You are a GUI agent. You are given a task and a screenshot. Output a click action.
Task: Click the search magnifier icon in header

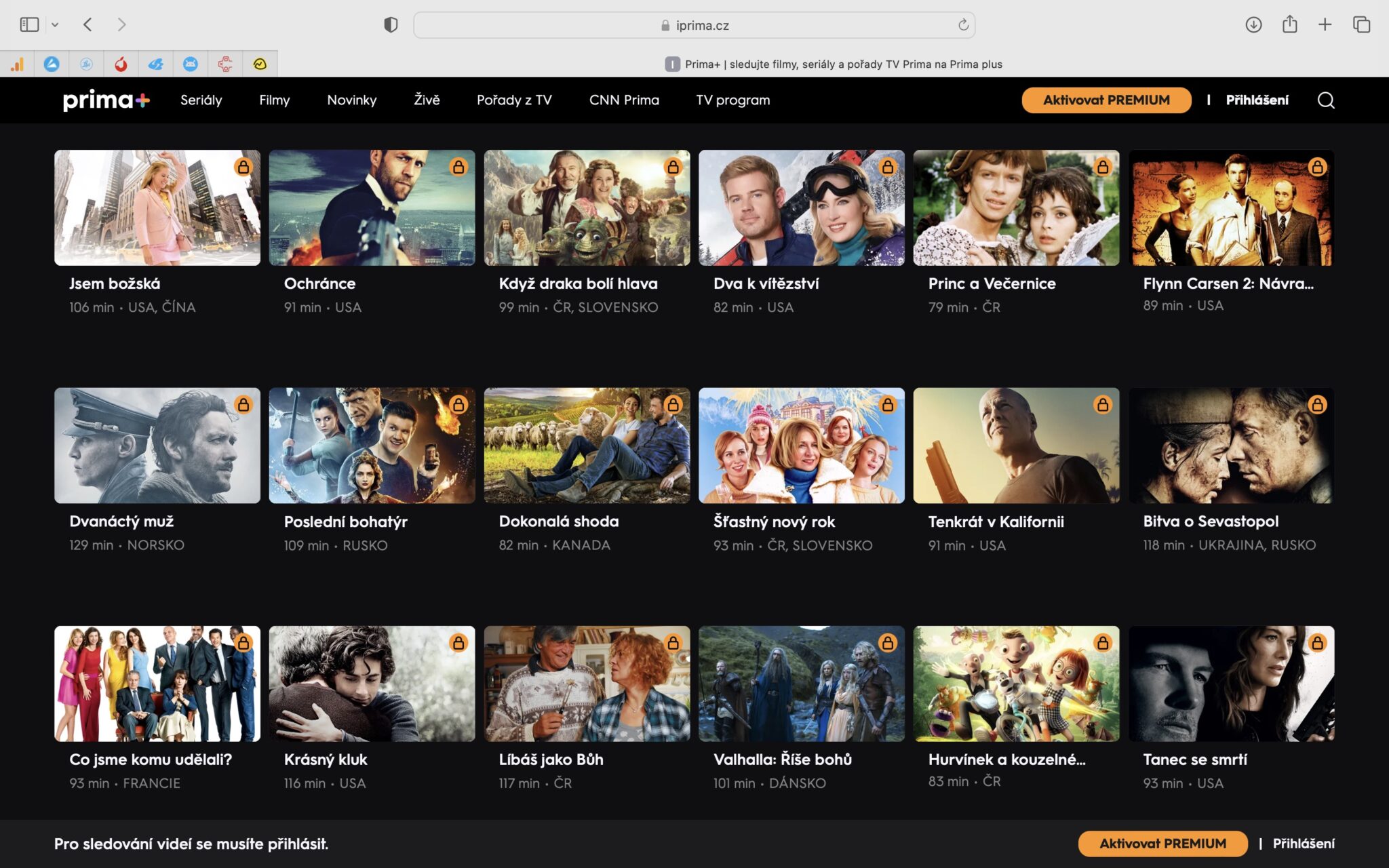[1326, 100]
